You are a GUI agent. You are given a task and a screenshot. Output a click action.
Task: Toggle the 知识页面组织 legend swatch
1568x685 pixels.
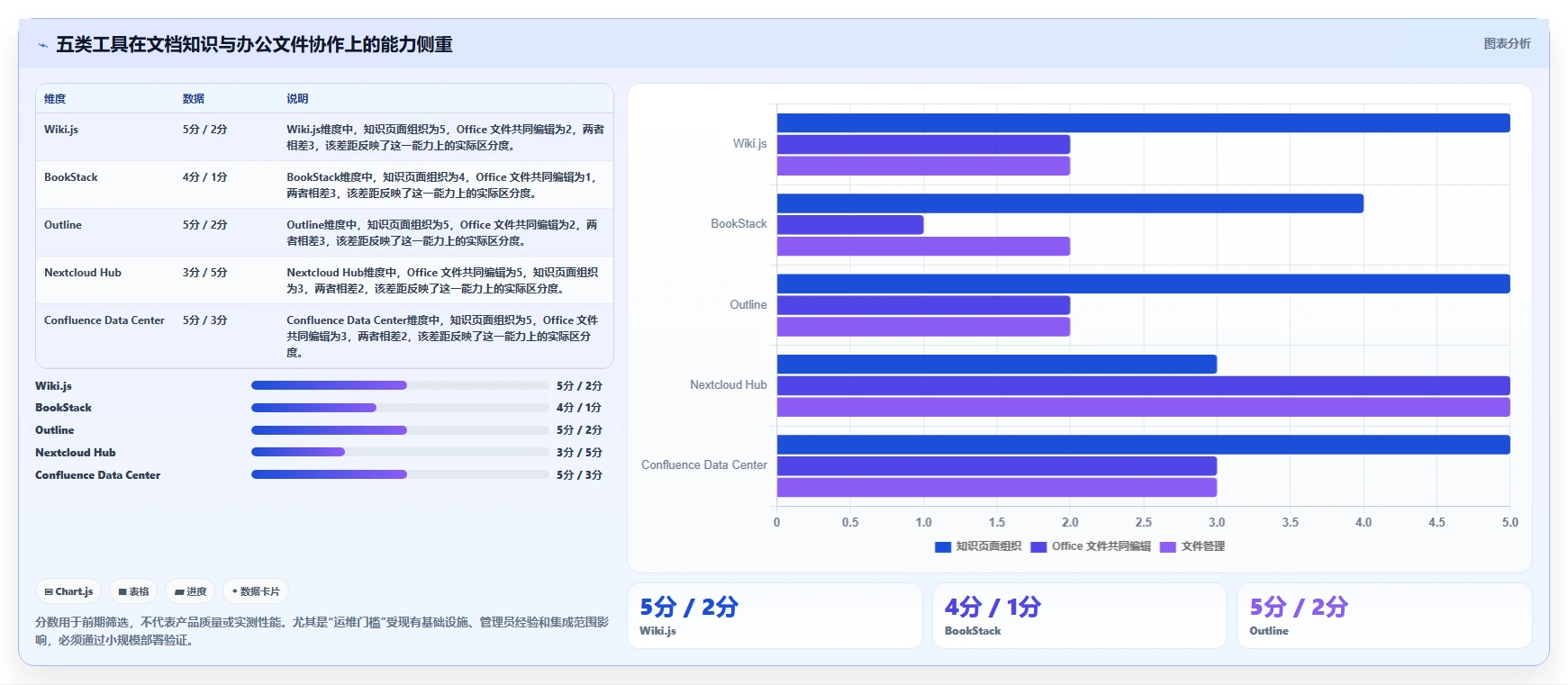coord(943,546)
